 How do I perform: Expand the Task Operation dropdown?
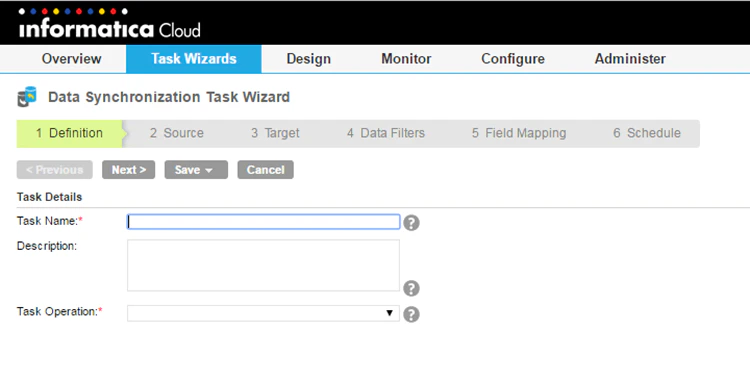pyautogui.click(x=263, y=313)
